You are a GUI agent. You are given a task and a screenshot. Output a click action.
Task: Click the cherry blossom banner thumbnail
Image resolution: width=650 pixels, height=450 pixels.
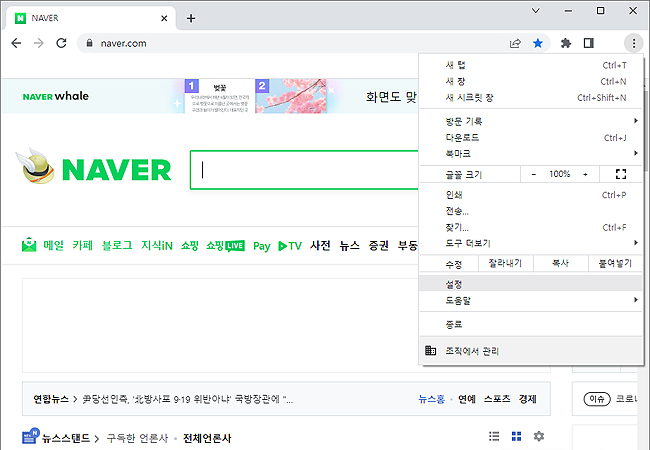291,96
